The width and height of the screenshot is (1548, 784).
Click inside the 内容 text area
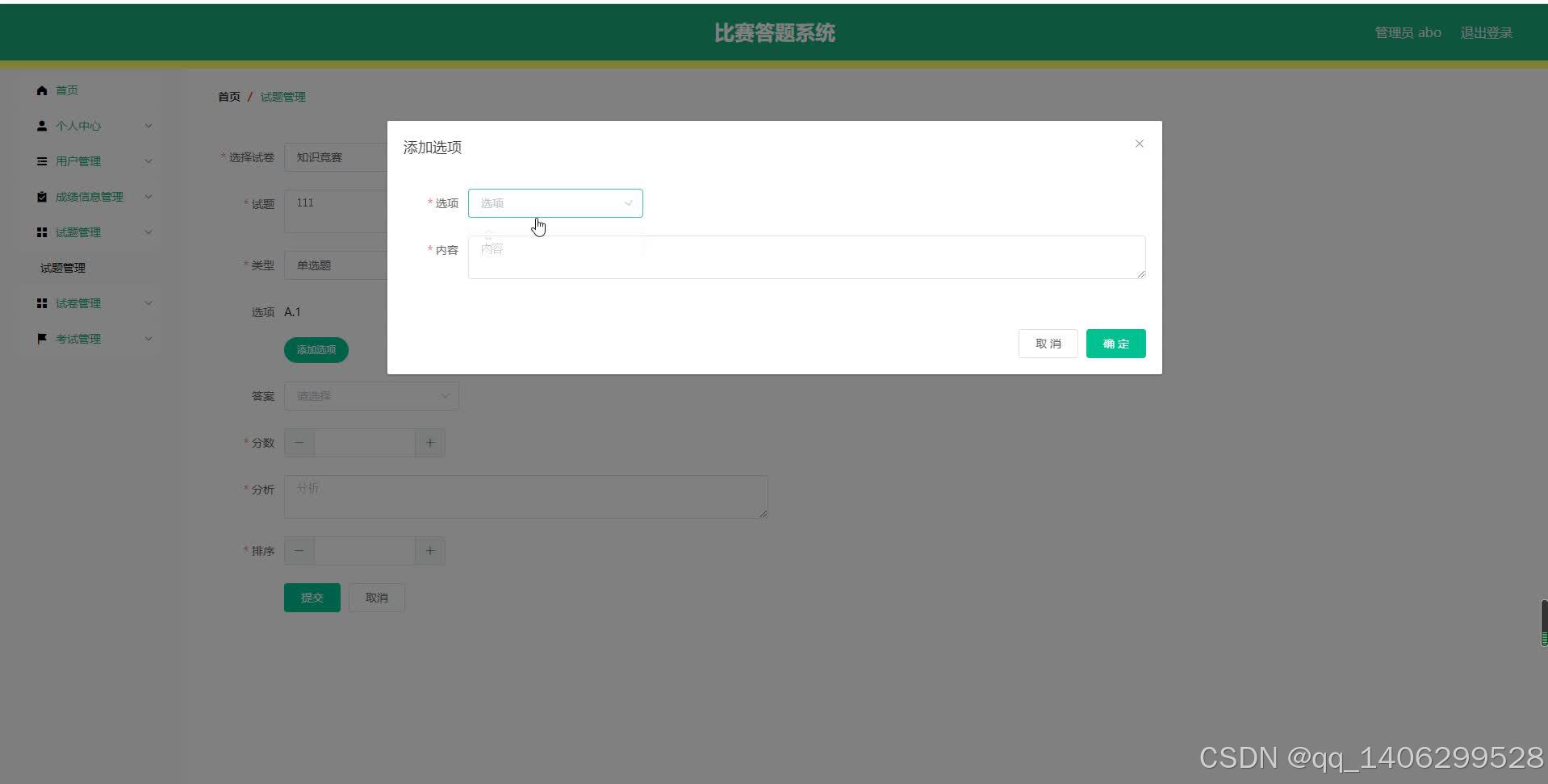point(805,256)
